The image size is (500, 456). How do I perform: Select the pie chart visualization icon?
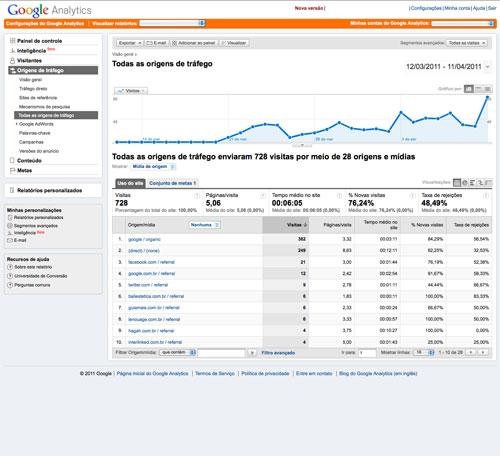click(465, 183)
